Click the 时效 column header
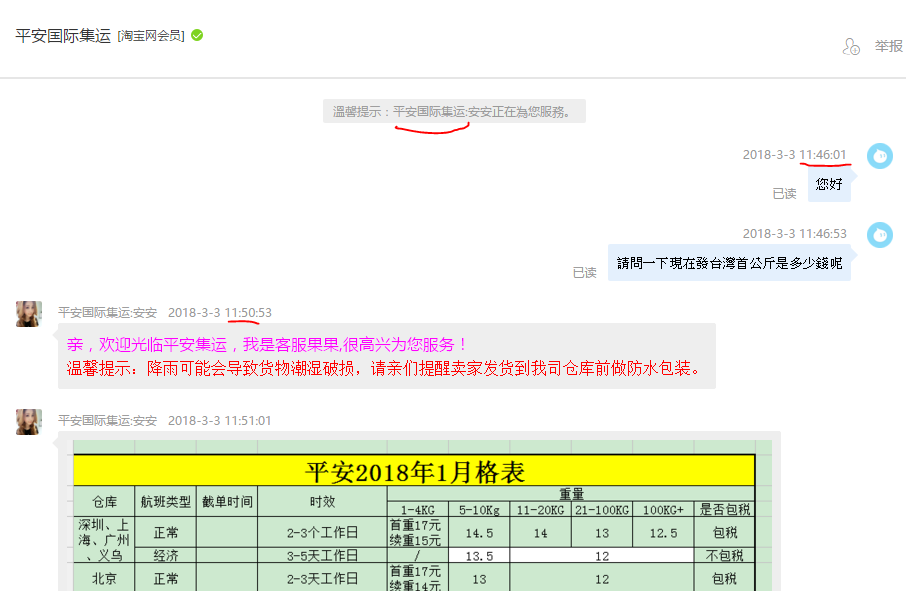The height and width of the screenshot is (591, 906). (322, 501)
